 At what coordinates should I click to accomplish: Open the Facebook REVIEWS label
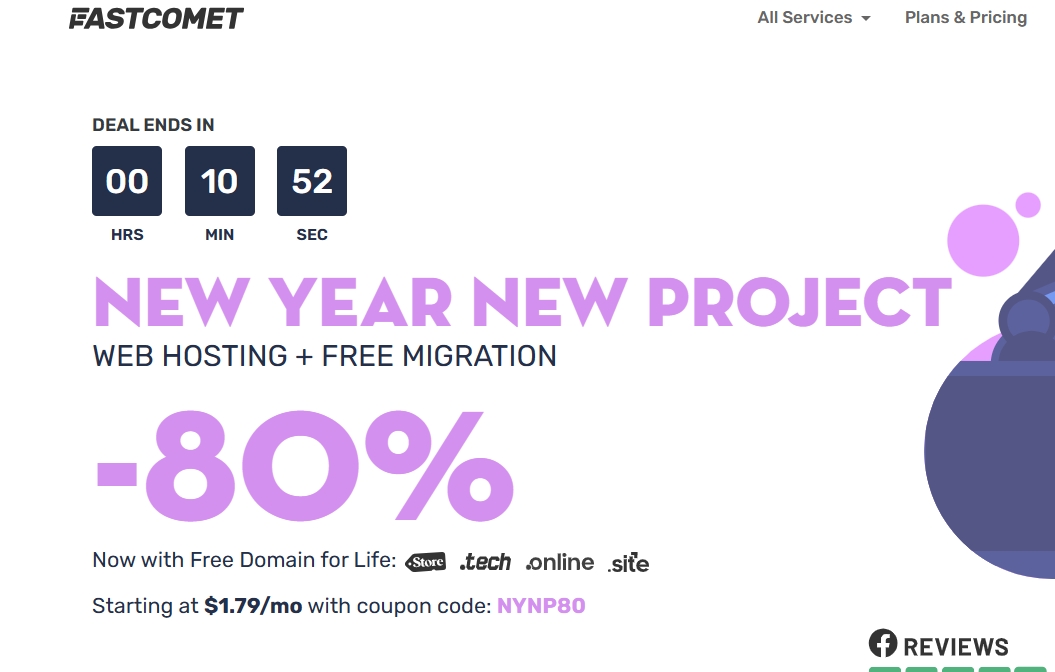pos(956,646)
